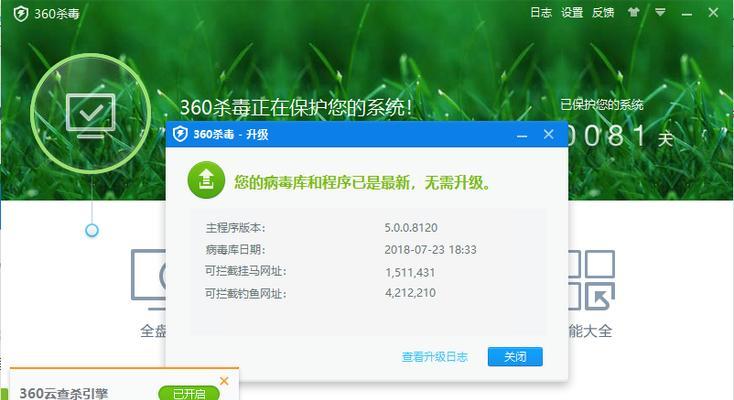
Task: Close the main 360杀毒 window
Action: [713, 13]
